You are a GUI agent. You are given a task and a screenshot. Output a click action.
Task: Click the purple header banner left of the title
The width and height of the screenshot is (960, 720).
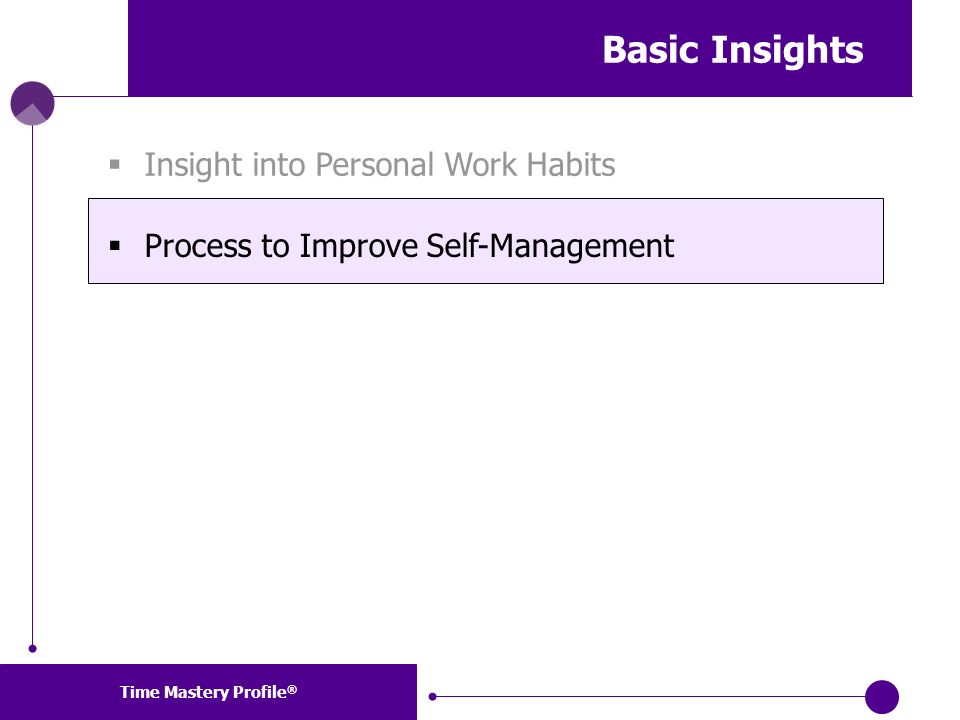pos(361,48)
